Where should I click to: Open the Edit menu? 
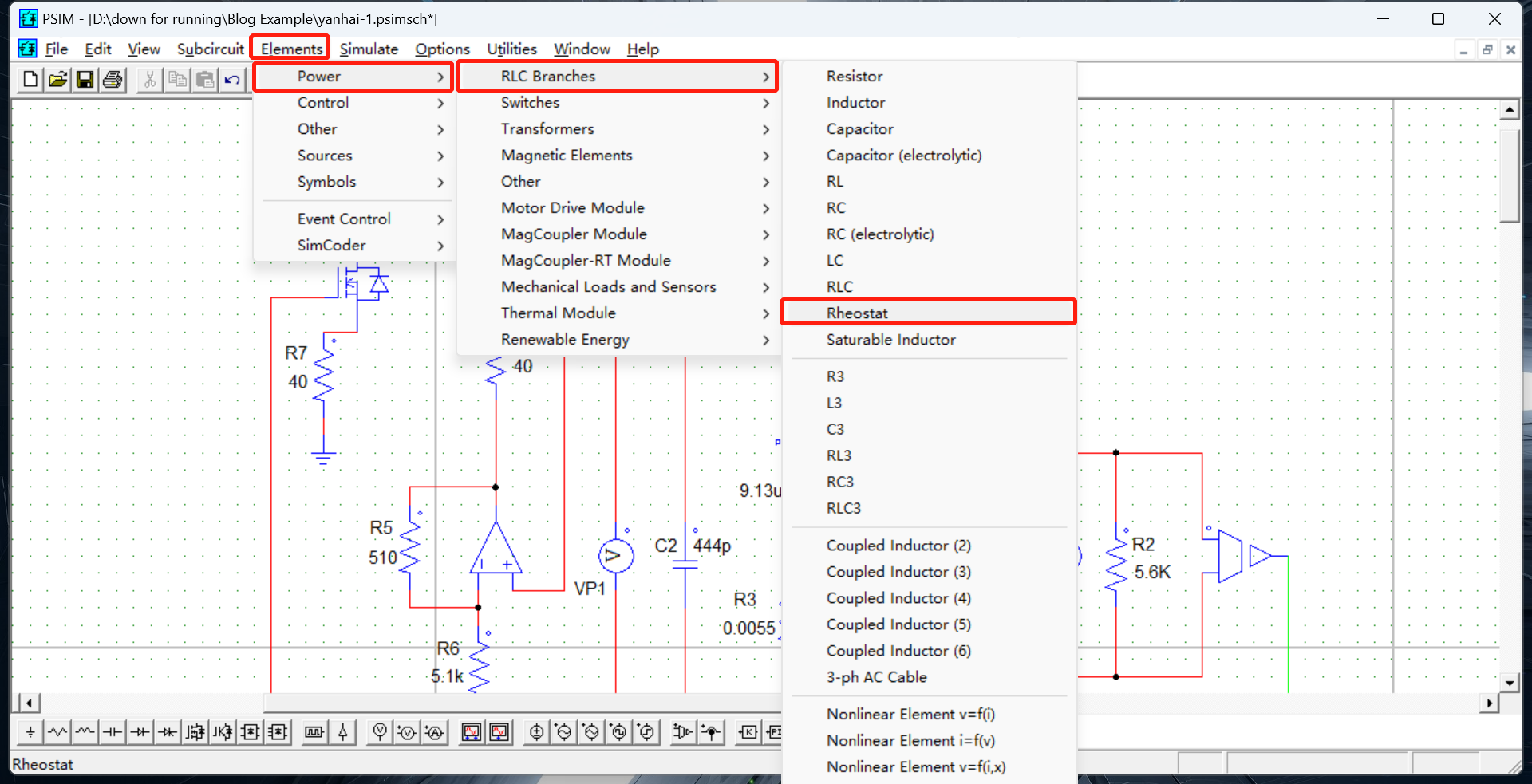[x=98, y=49]
